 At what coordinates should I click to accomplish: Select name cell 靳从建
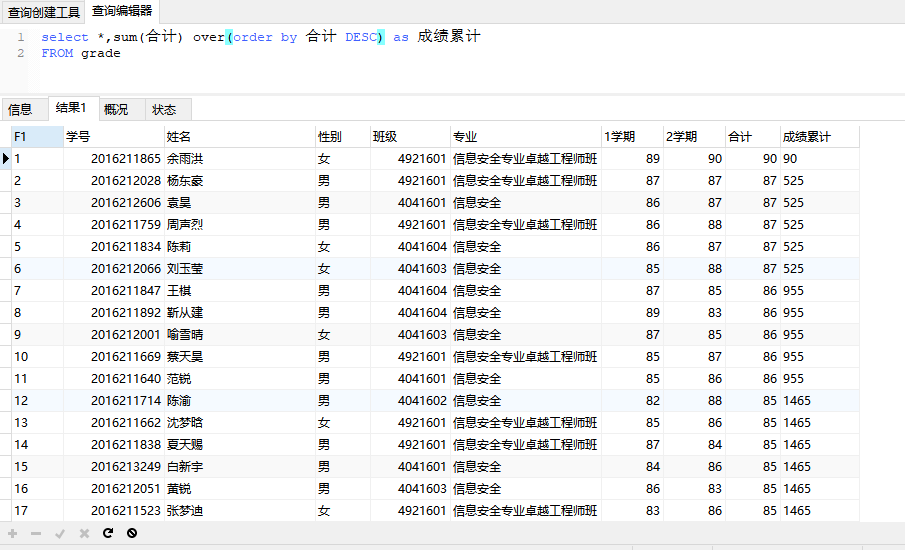[240, 312]
